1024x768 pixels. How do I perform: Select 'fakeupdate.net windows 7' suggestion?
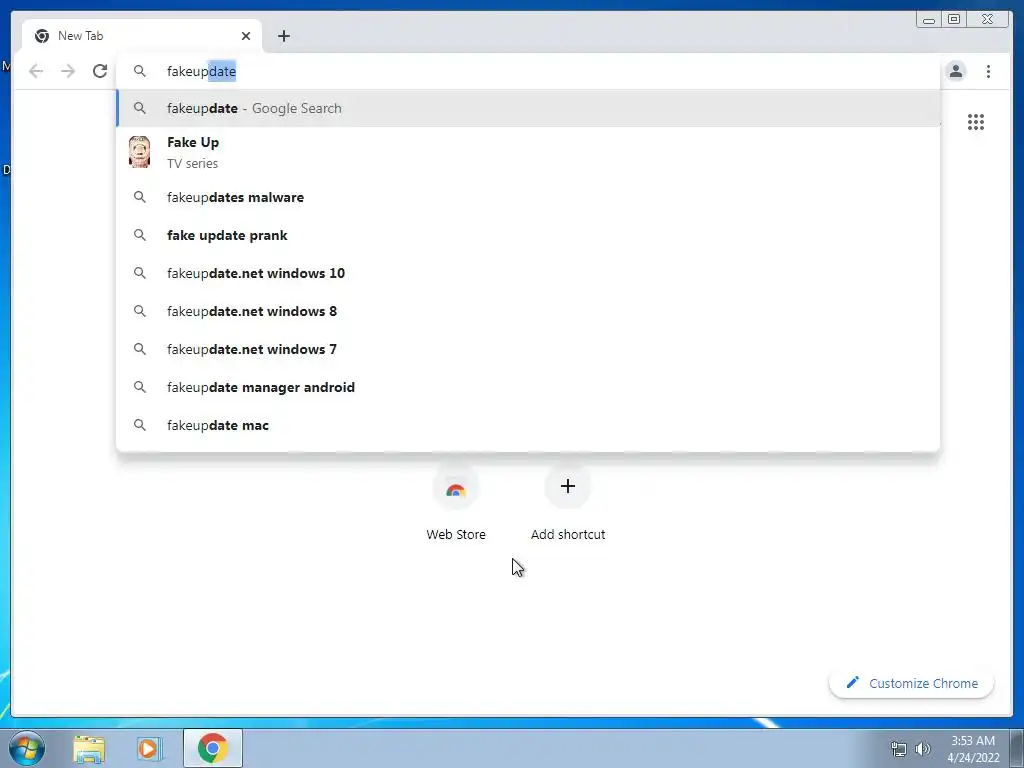[528, 349]
